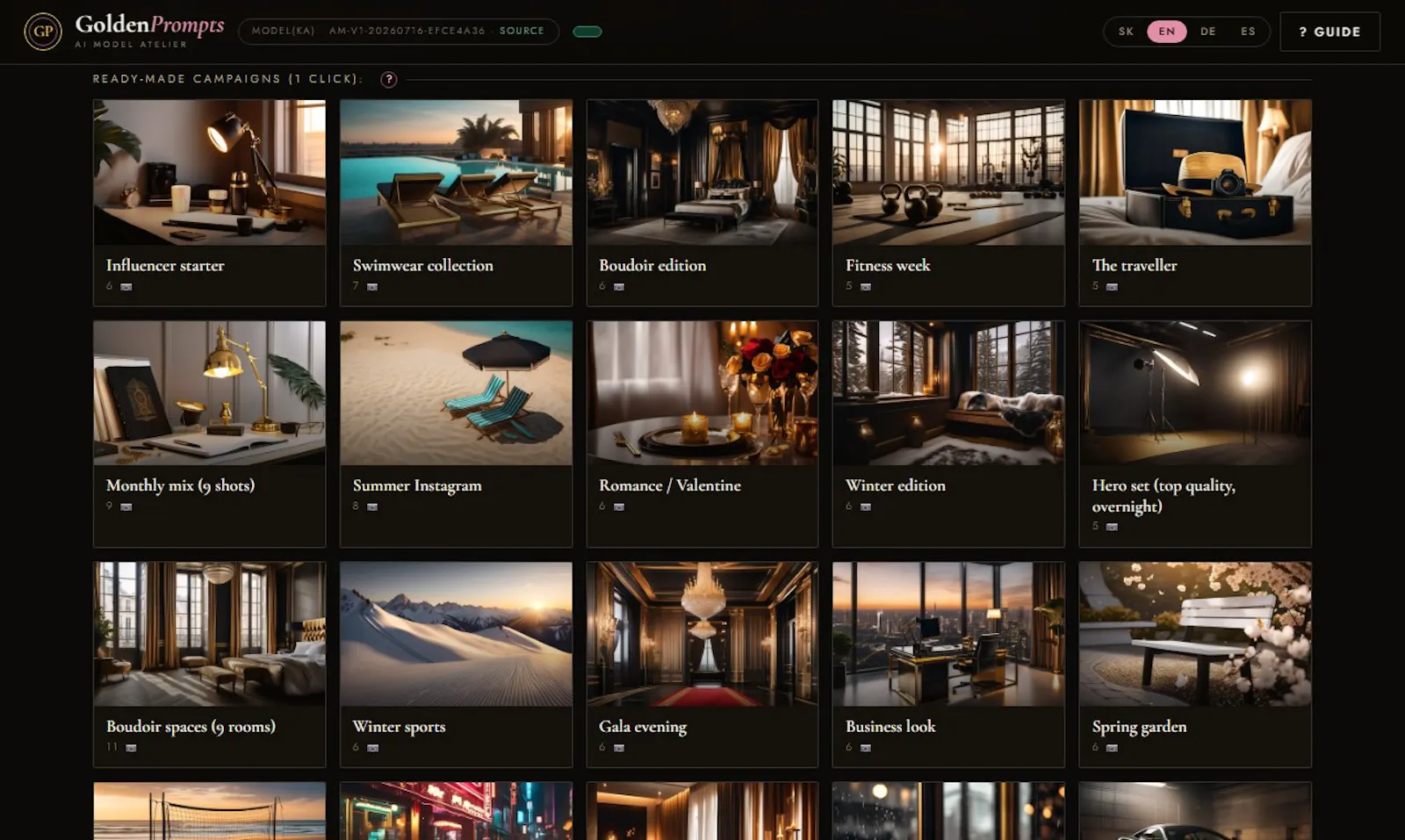Click the "GoldenPrompts" wordmark
The height and width of the screenshot is (840, 1405).
[x=149, y=25]
